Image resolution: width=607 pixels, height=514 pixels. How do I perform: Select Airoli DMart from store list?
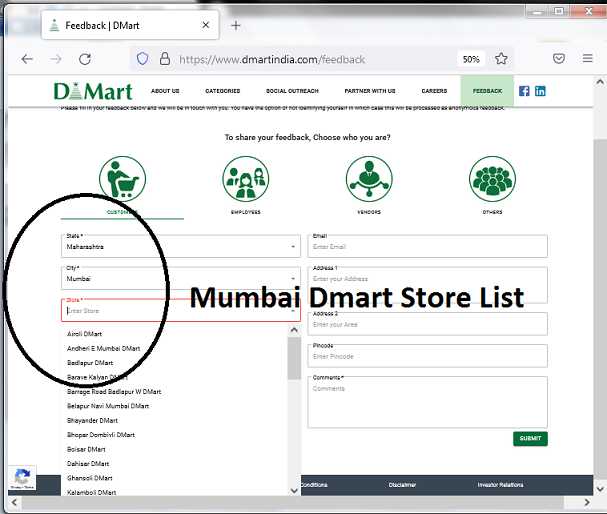point(84,334)
